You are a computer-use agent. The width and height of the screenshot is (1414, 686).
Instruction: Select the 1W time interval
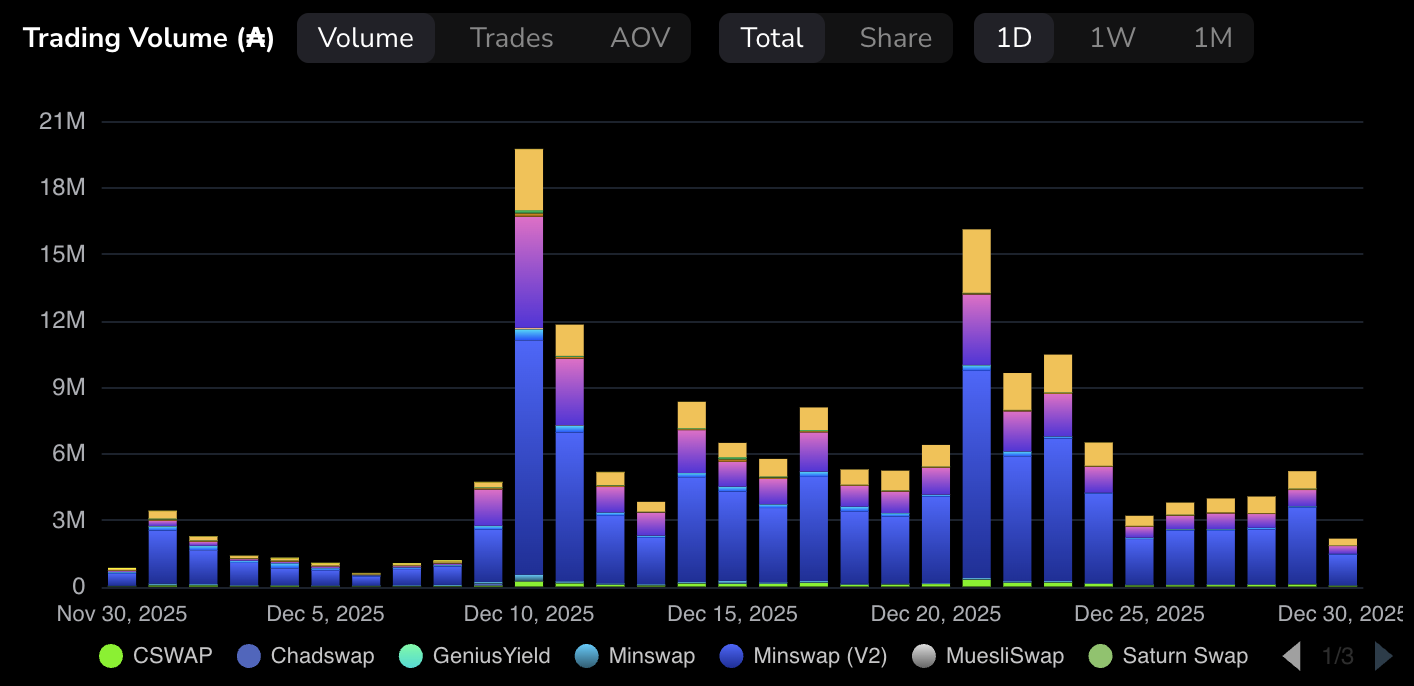pyautogui.click(x=1112, y=38)
